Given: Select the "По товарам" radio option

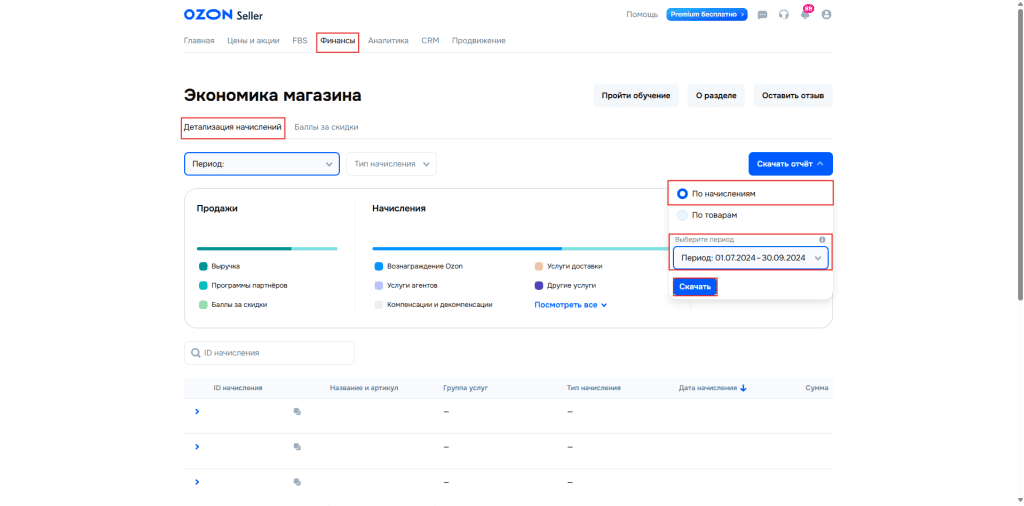Looking at the screenshot, I should [x=682, y=215].
